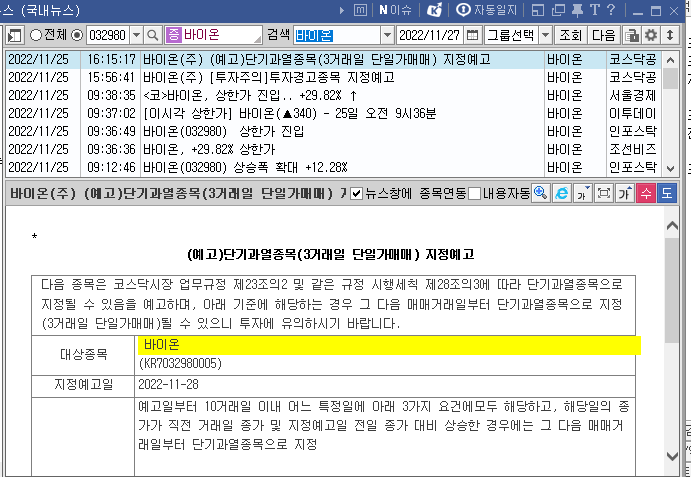Image resolution: width=691 pixels, height=477 pixels.
Task: Toggle 뉴스창에 종목연동 checkbox
Action: click(357, 194)
